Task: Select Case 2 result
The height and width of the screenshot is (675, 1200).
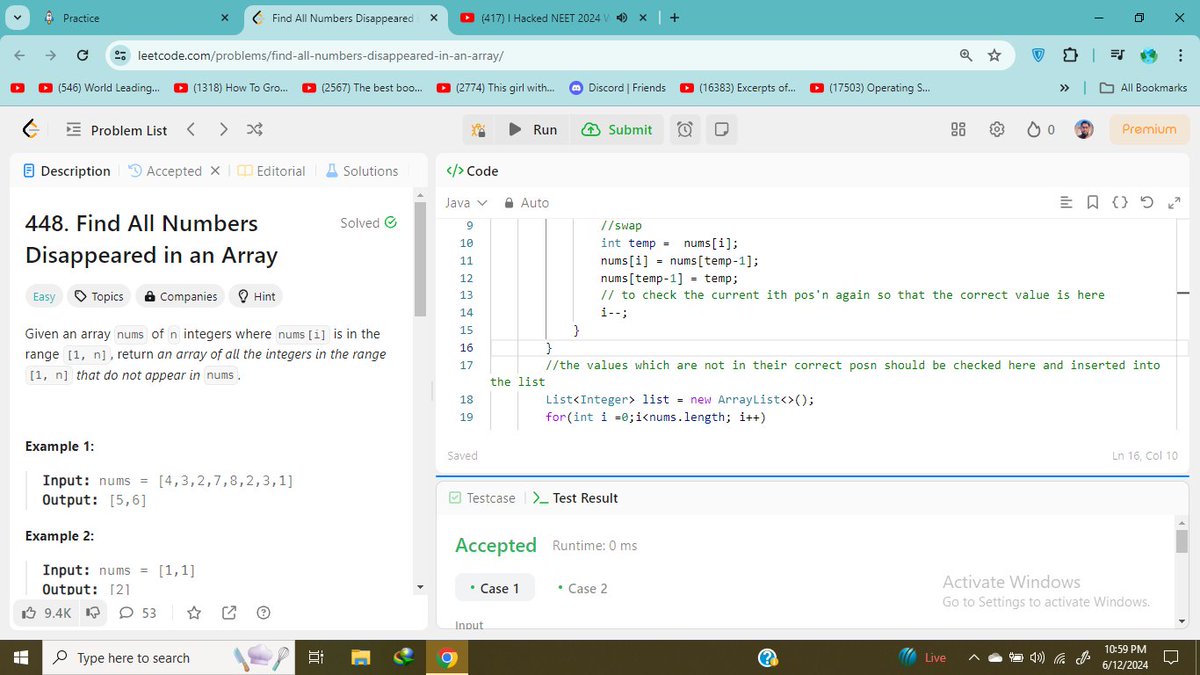Action: (582, 588)
